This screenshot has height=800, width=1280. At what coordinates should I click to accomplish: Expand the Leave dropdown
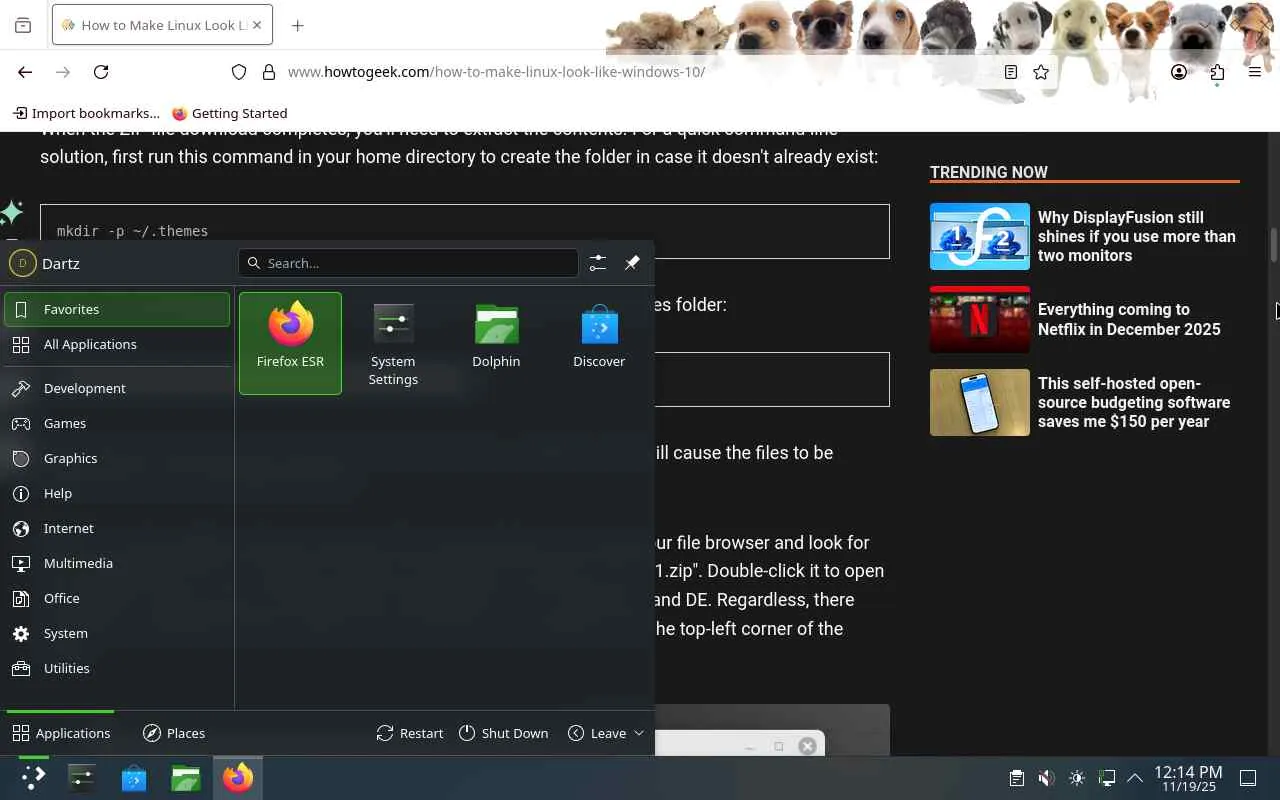606,733
